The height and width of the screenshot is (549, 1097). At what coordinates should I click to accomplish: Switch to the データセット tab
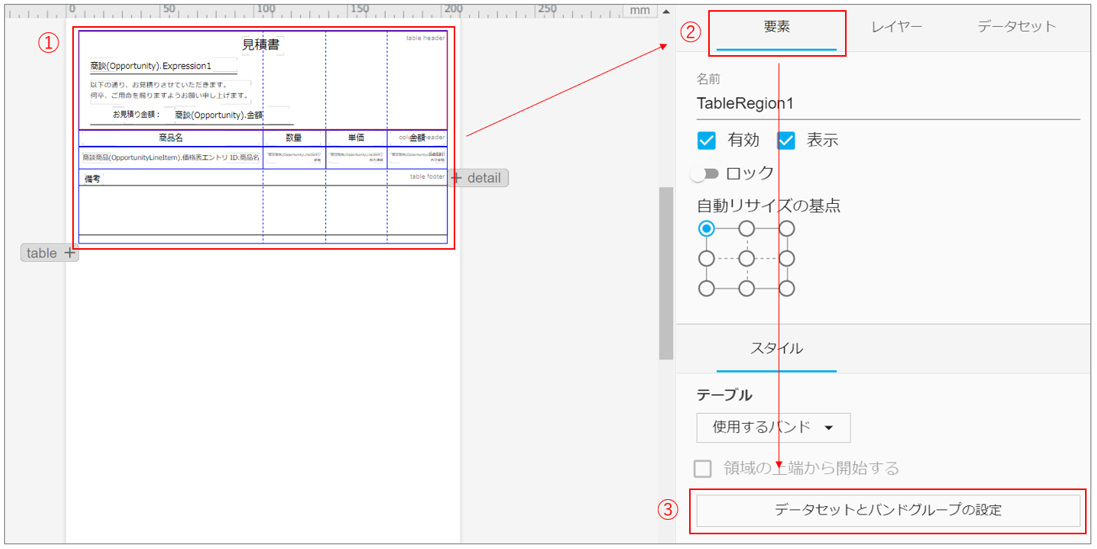tap(1016, 27)
